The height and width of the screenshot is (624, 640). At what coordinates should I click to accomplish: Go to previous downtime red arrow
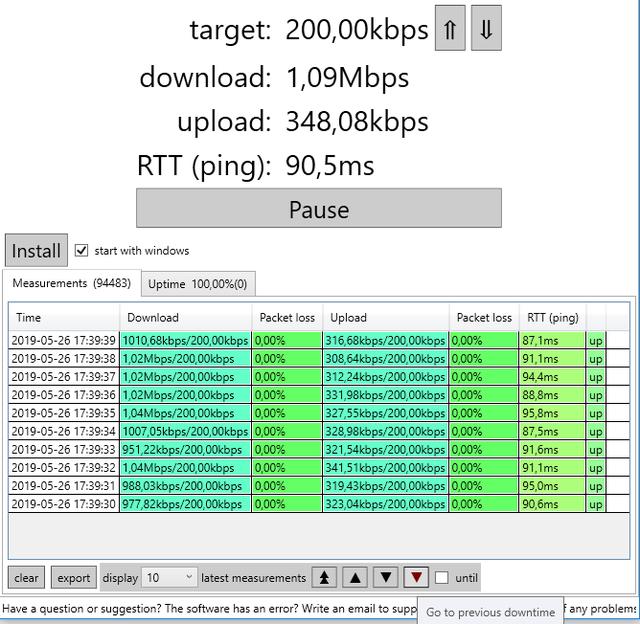pyautogui.click(x=417, y=577)
